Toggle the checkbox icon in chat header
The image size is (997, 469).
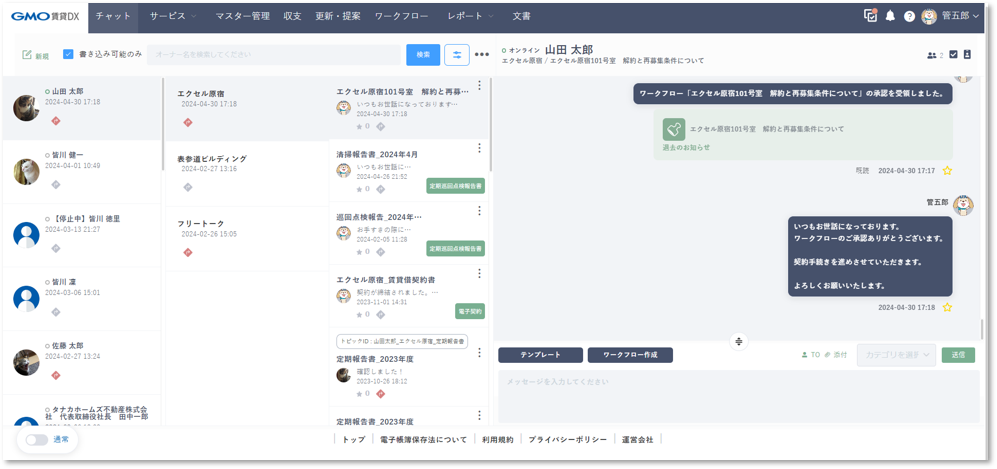click(x=953, y=54)
